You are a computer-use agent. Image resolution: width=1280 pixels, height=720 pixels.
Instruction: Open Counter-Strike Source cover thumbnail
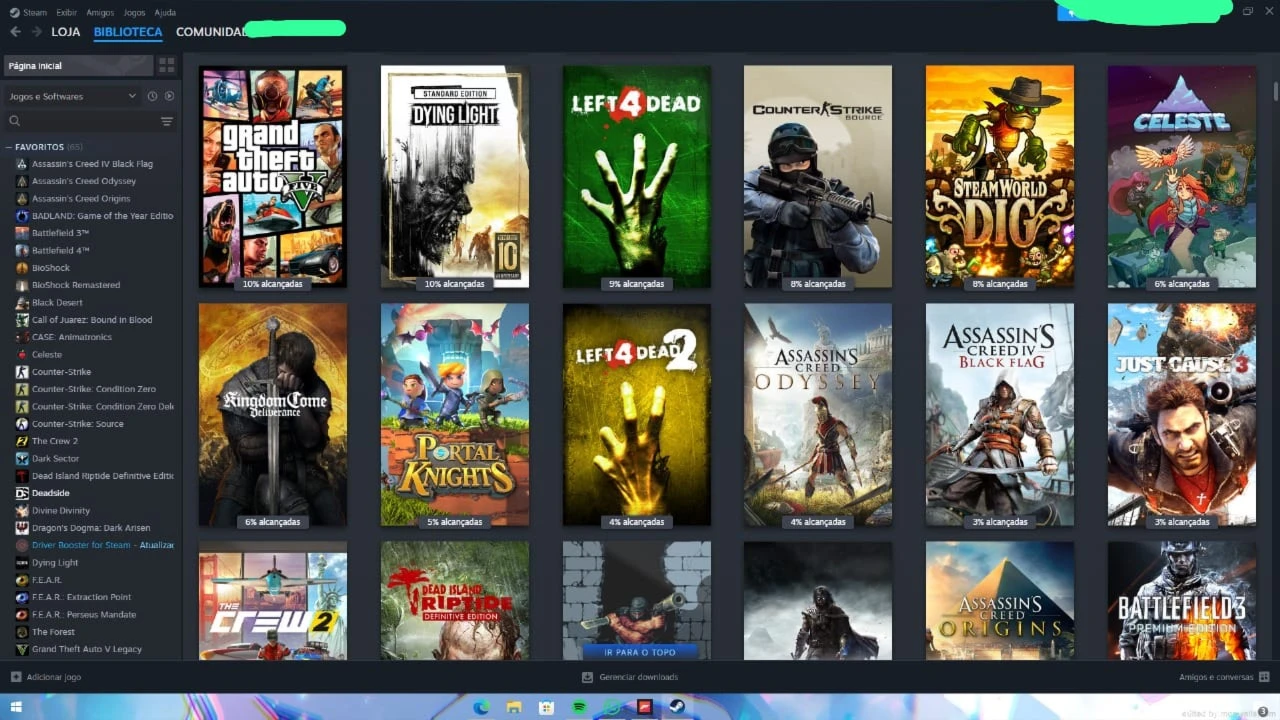(x=818, y=177)
